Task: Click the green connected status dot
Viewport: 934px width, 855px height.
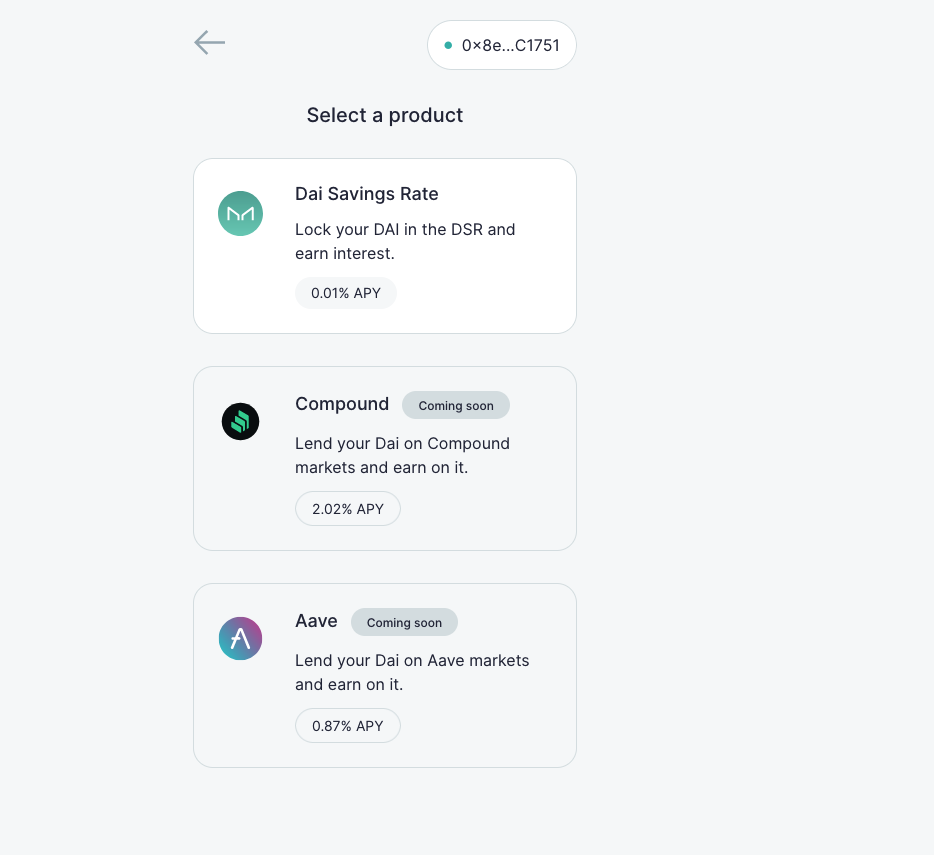Action: pos(448,45)
